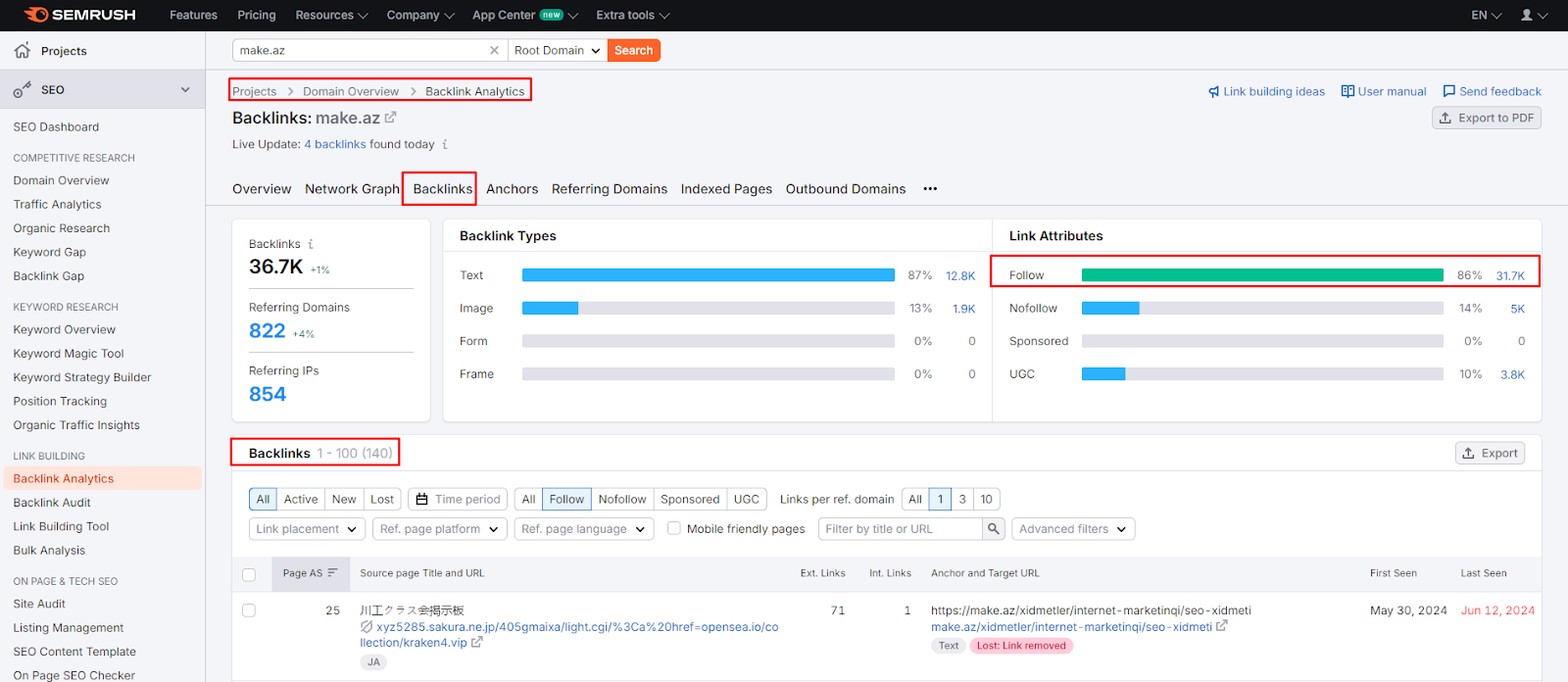Viewport: 1568px width, 682px height.
Task: Expand the Company menu in top bar
Action: click(420, 15)
